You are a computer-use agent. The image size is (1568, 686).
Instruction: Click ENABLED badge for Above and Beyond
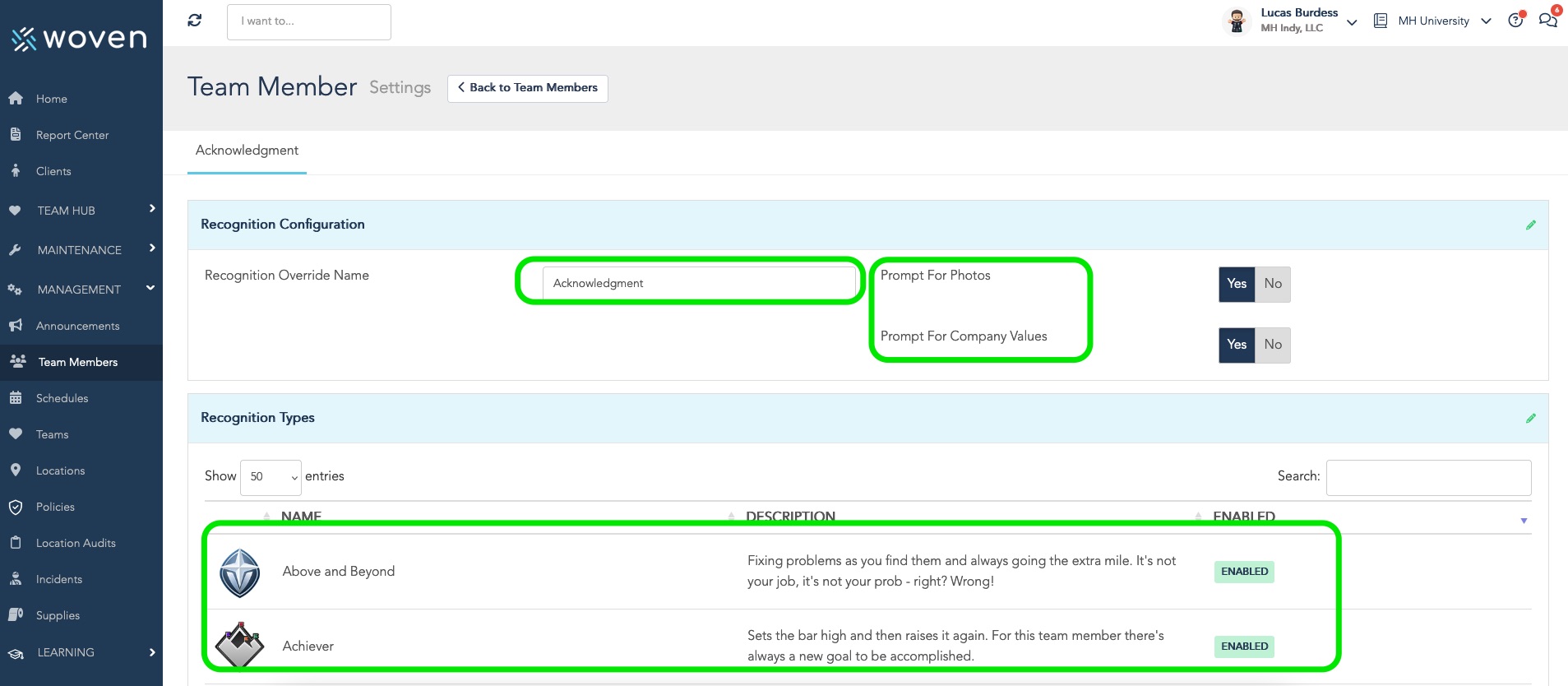point(1244,572)
